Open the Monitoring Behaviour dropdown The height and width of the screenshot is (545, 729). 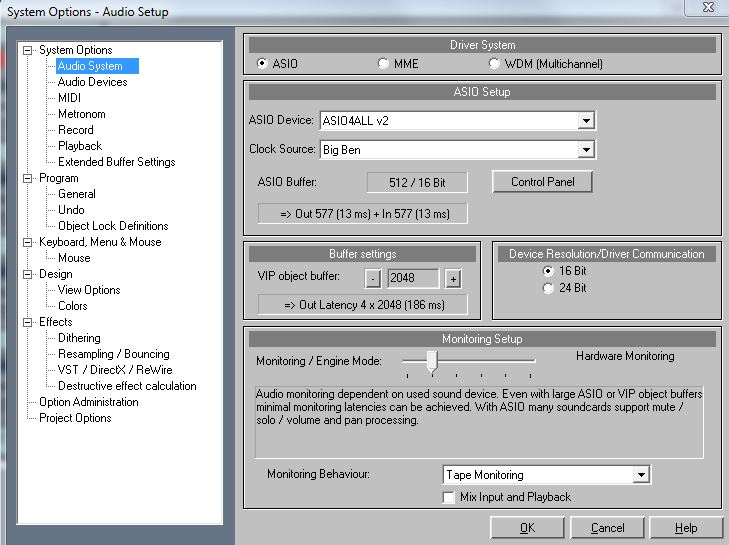(641, 475)
